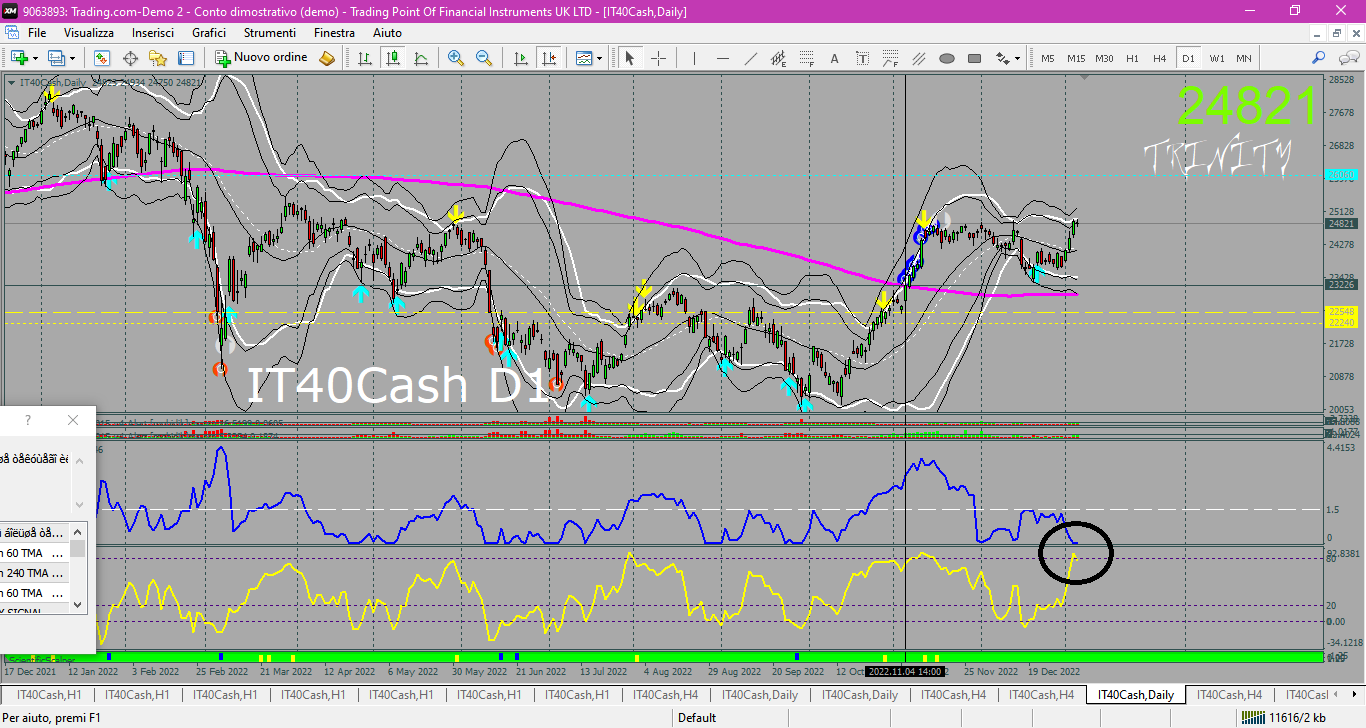Switch timeframe to W1
Screen dimensions: 1366x728
1216,58
